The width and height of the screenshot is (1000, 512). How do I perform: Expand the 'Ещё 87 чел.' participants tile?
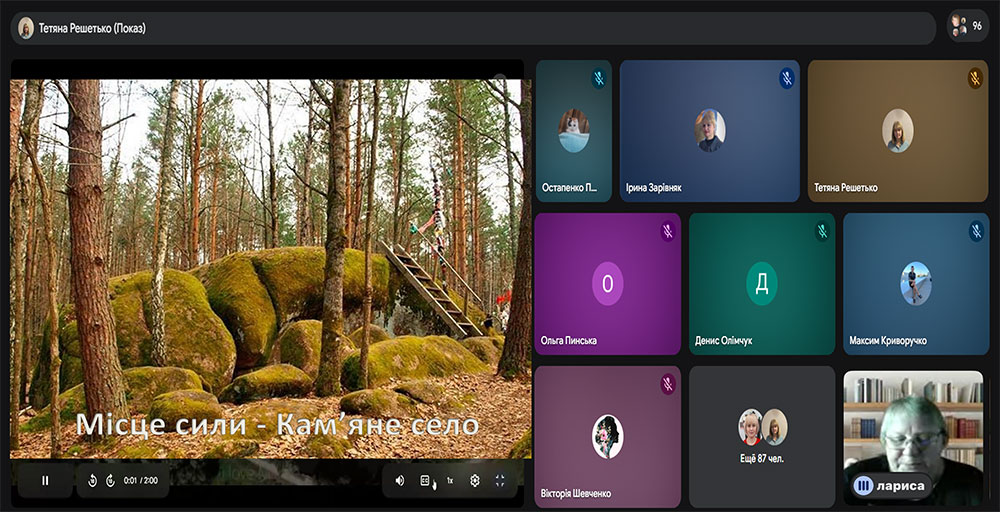761,436
